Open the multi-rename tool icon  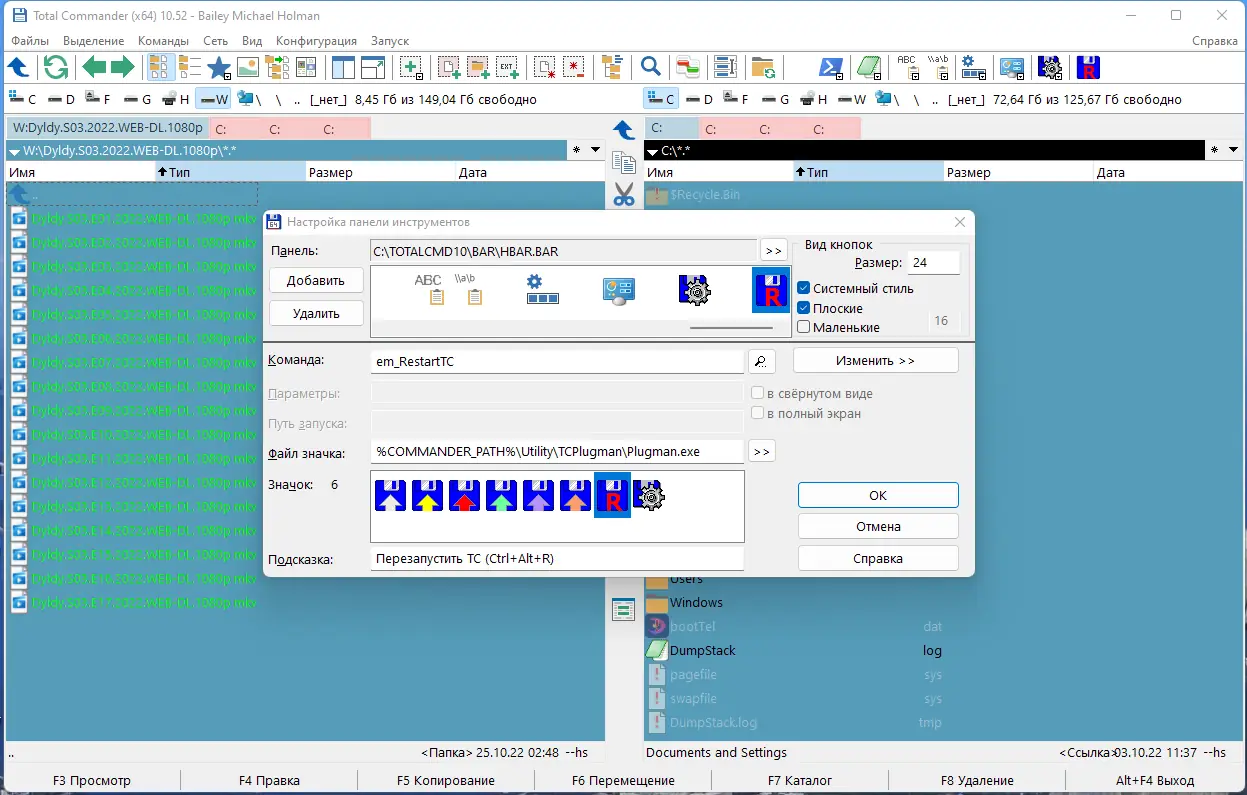coord(725,67)
